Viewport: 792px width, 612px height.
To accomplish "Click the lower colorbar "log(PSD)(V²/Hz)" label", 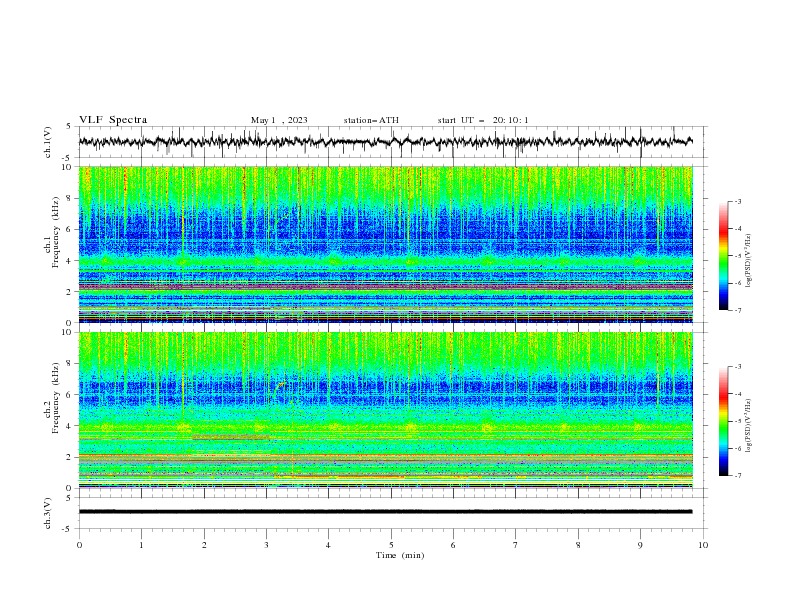I will [x=748, y=425].
